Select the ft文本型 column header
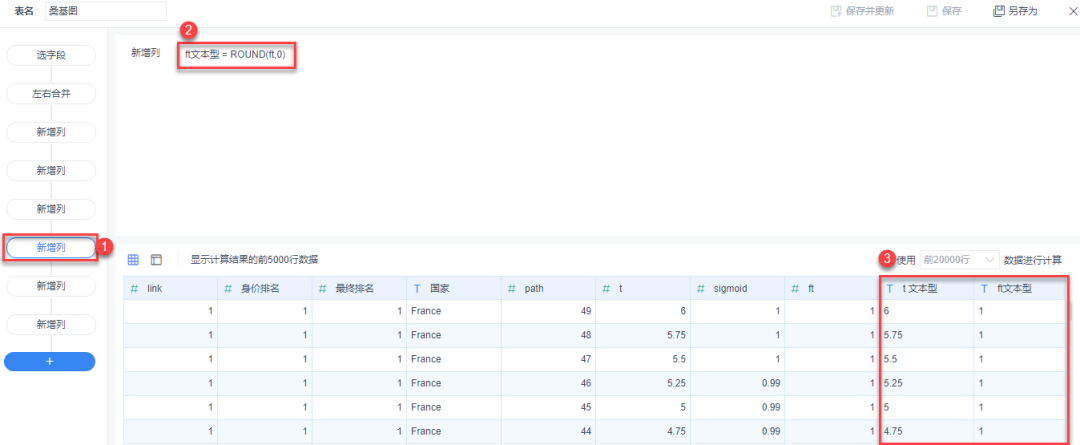 click(1021, 289)
